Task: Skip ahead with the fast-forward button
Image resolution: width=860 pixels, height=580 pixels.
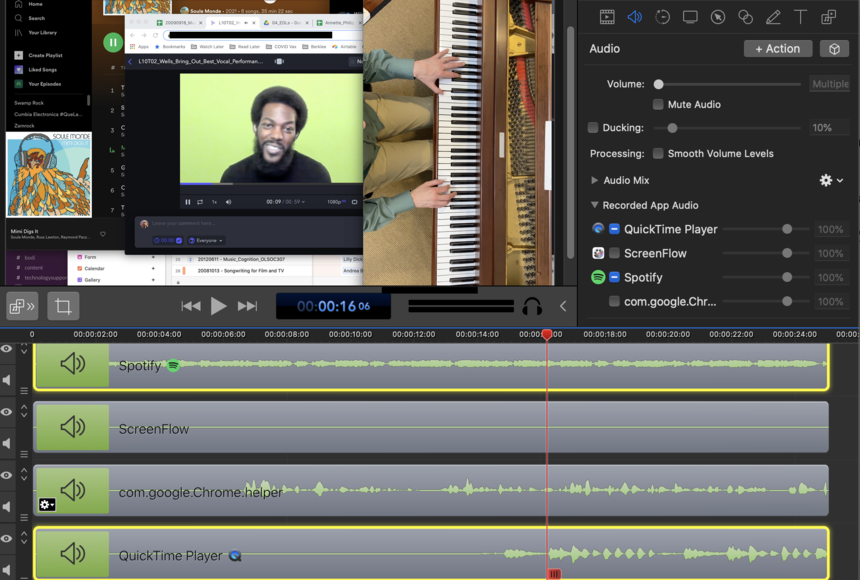Action: (x=247, y=306)
